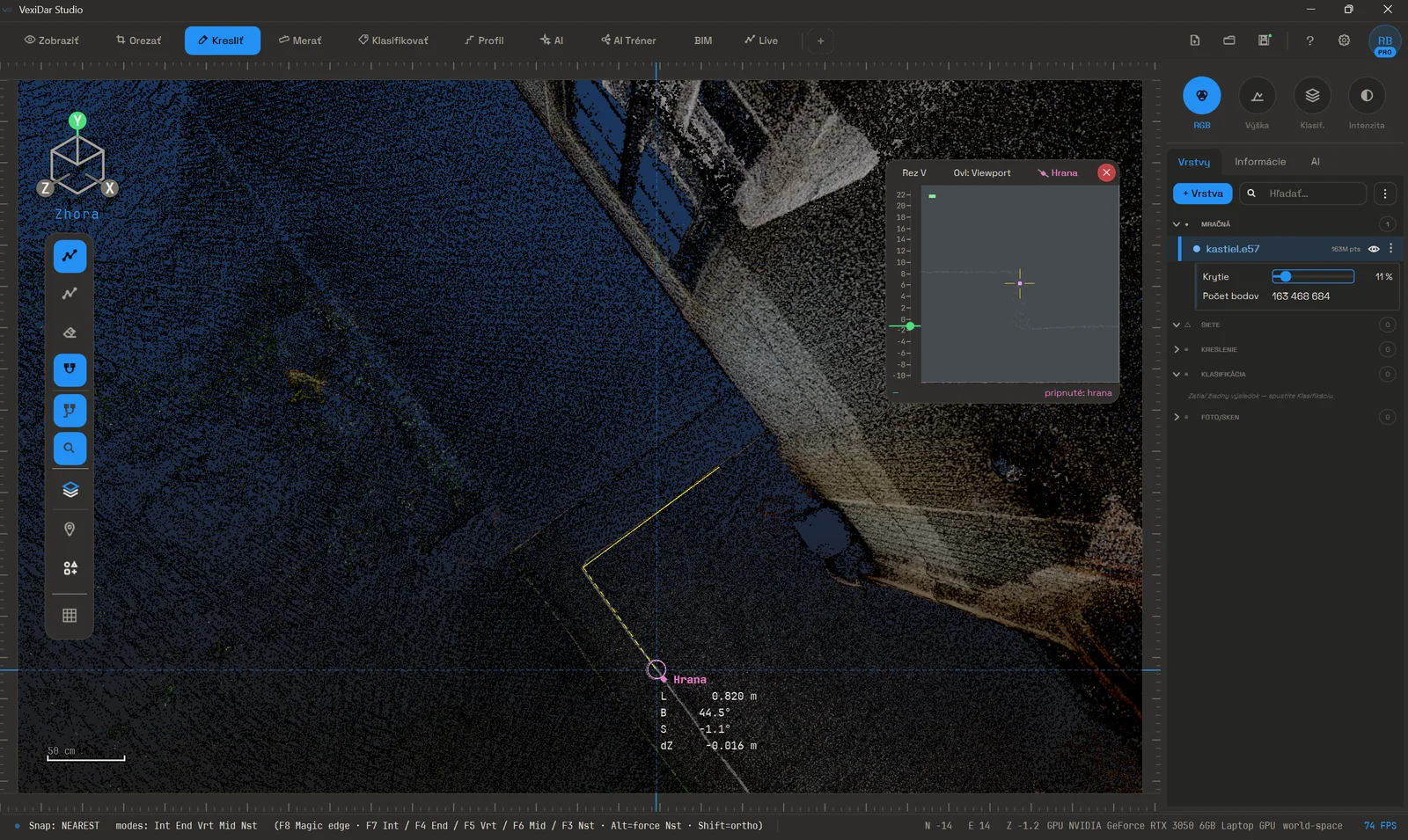Toggle magnifier search tool in toolbar
This screenshot has height=840, width=1408.
pyautogui.click(x=70, y=448)
